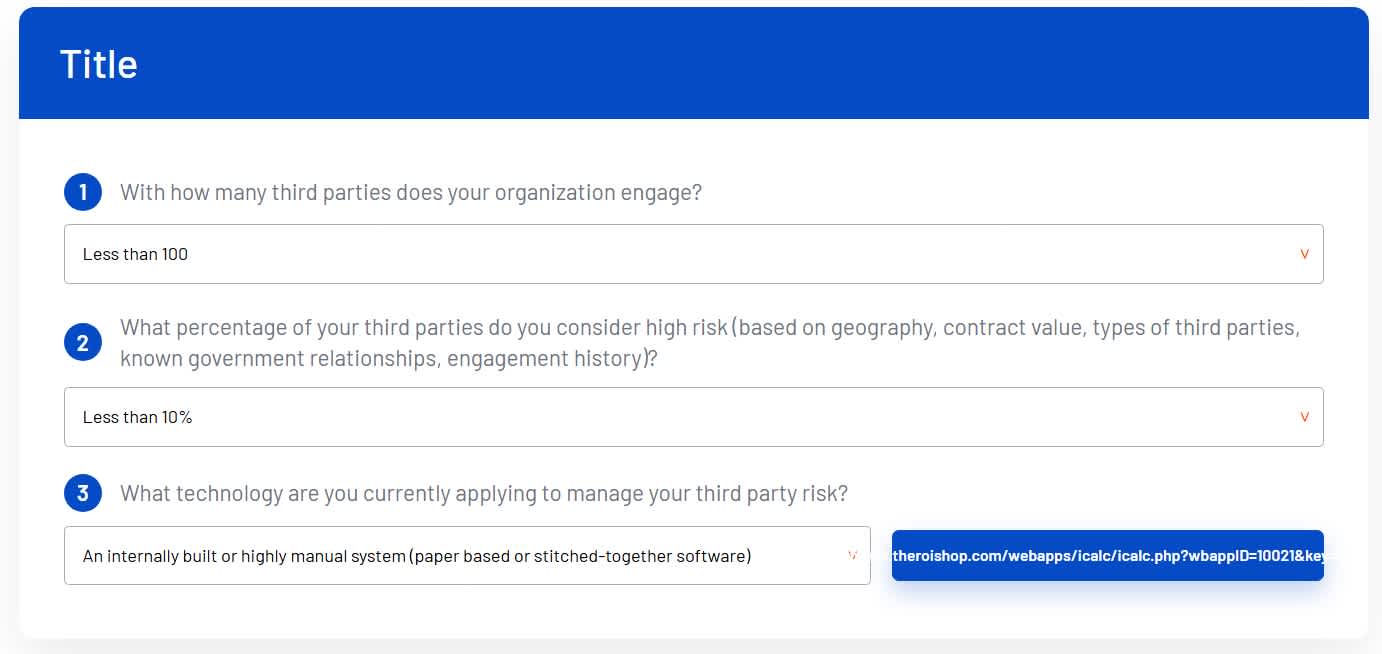Click the number 1 step badge
Viewport: 1382px width, 654px height.
(83, 192)
